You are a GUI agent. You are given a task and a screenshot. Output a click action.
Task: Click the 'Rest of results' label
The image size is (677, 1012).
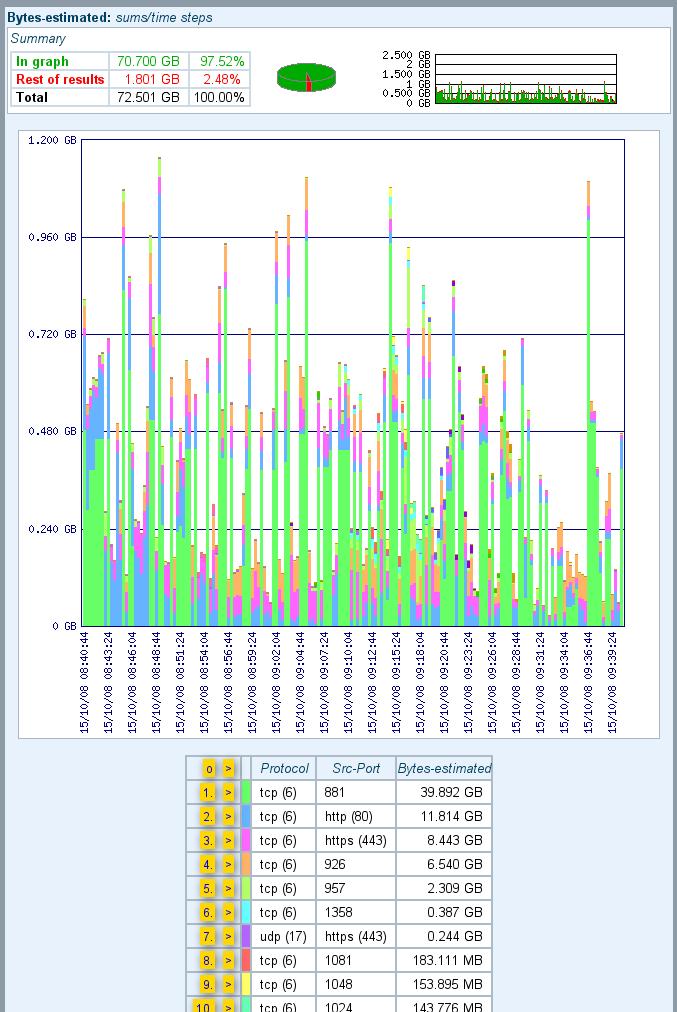point(60,79)
